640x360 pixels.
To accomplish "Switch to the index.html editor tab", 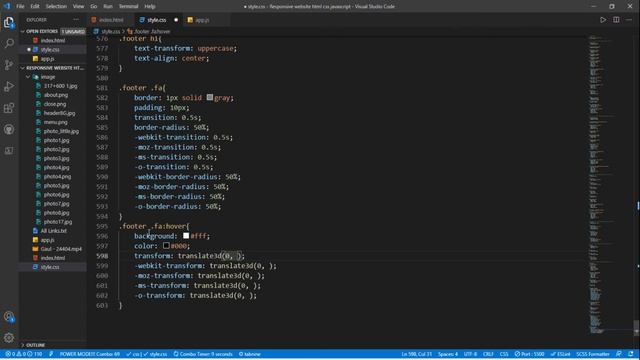I will pyautogui.click(x=110, y=20).
